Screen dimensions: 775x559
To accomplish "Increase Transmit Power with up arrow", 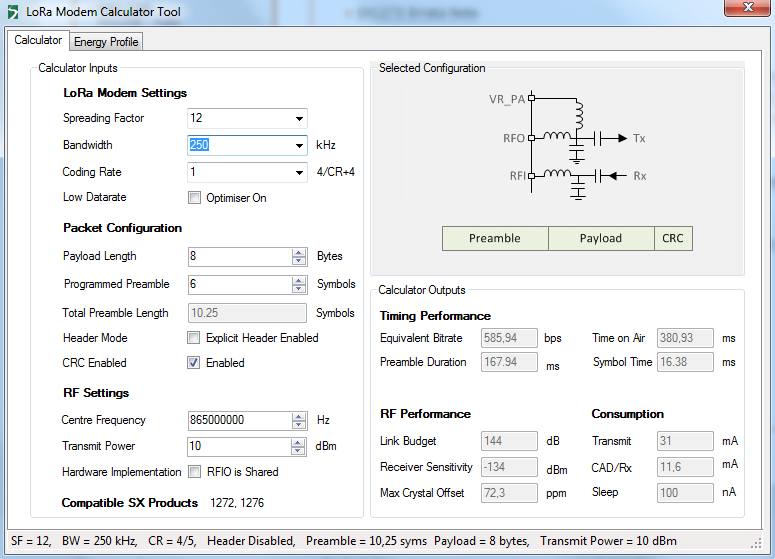I will 298,443.
